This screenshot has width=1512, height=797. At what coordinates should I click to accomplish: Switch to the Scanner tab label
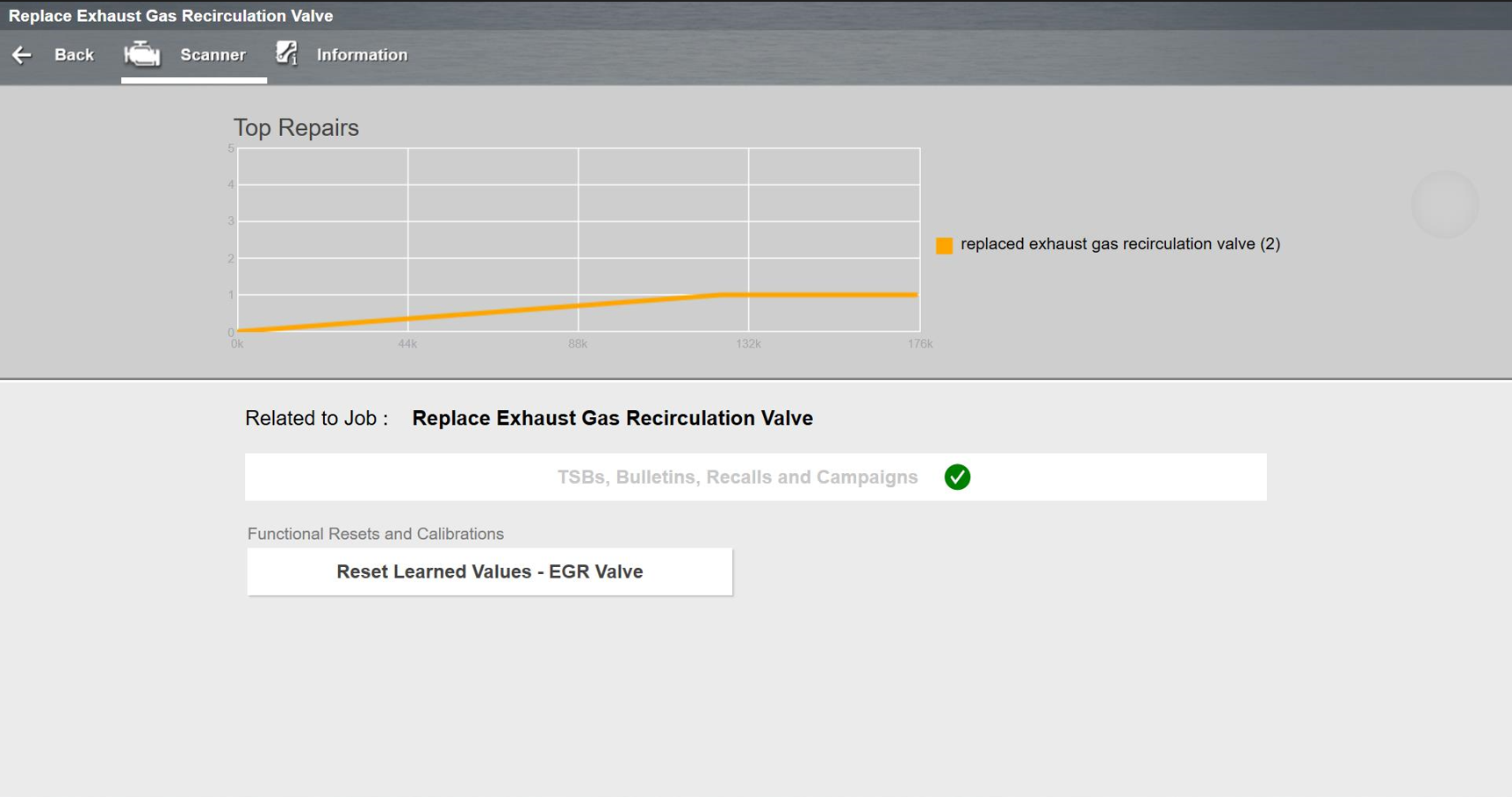[212, 55]
